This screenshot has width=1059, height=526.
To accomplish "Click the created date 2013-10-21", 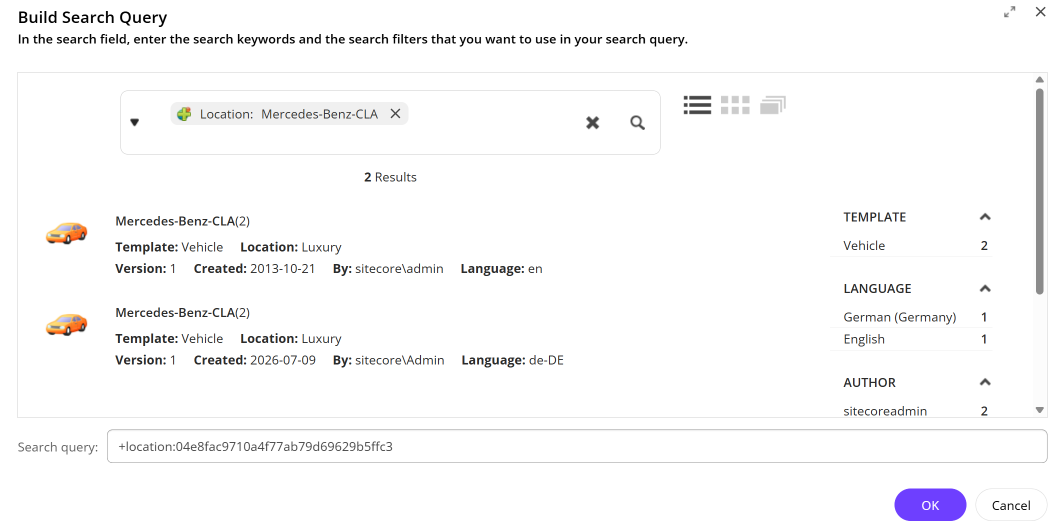I will [282, 269].
